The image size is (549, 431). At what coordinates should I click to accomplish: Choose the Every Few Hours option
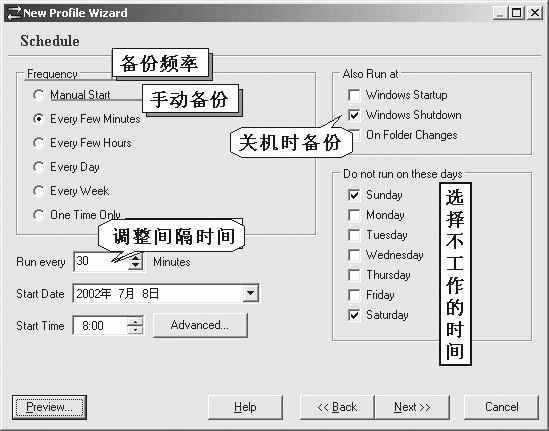coord(38,143)
